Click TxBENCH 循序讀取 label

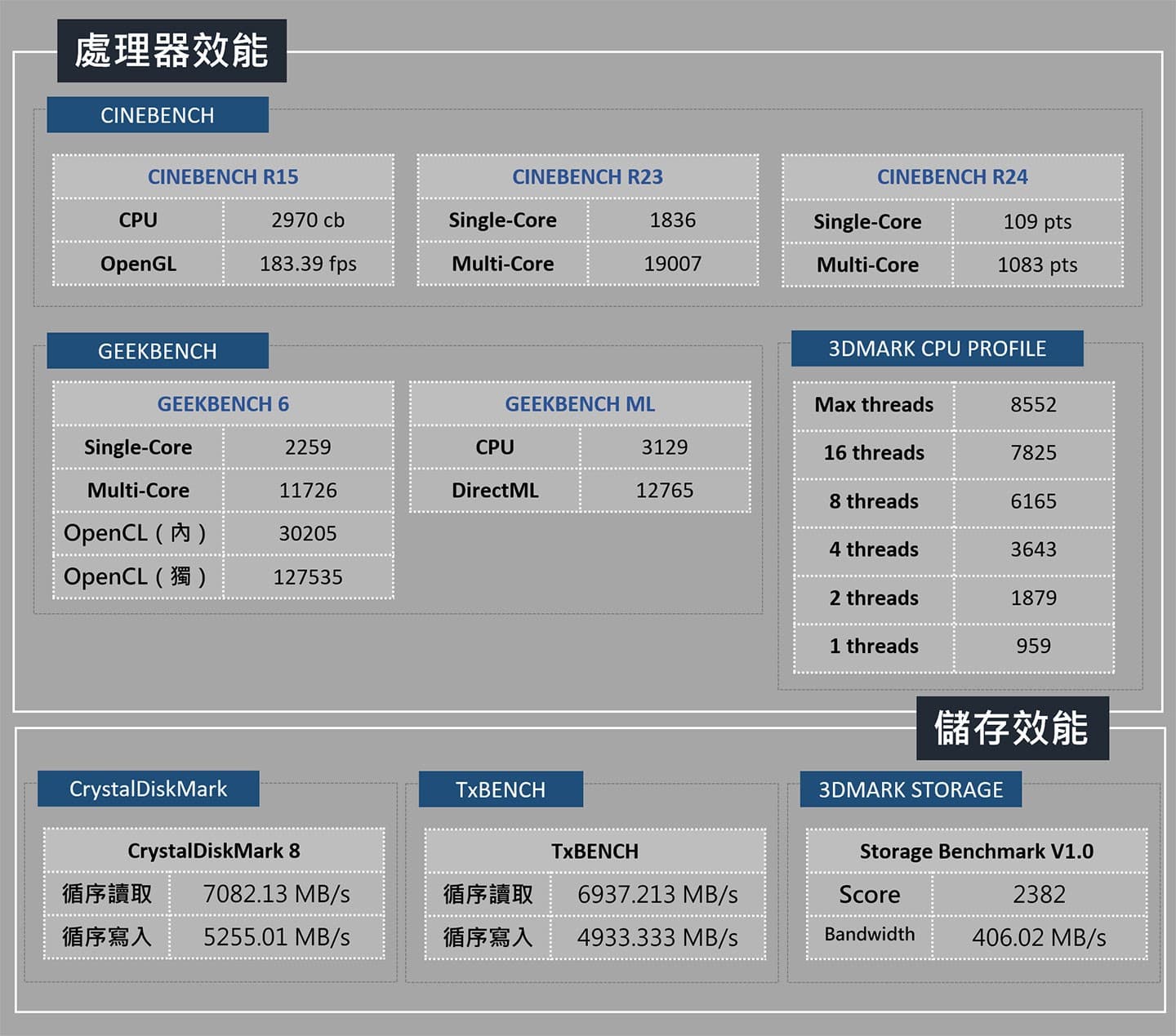488,895
